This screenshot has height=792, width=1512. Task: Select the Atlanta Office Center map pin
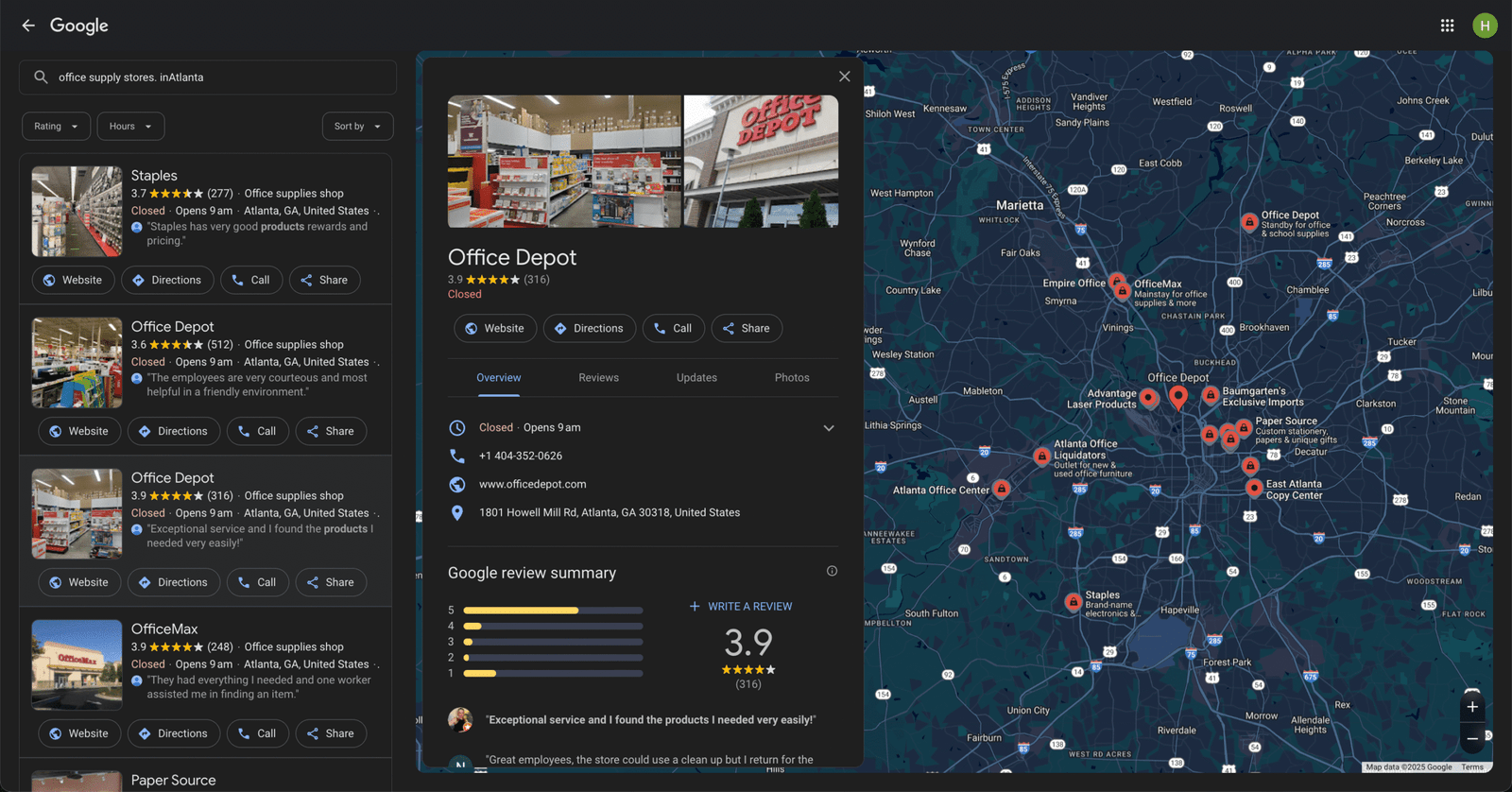[x=1002, y=489]
